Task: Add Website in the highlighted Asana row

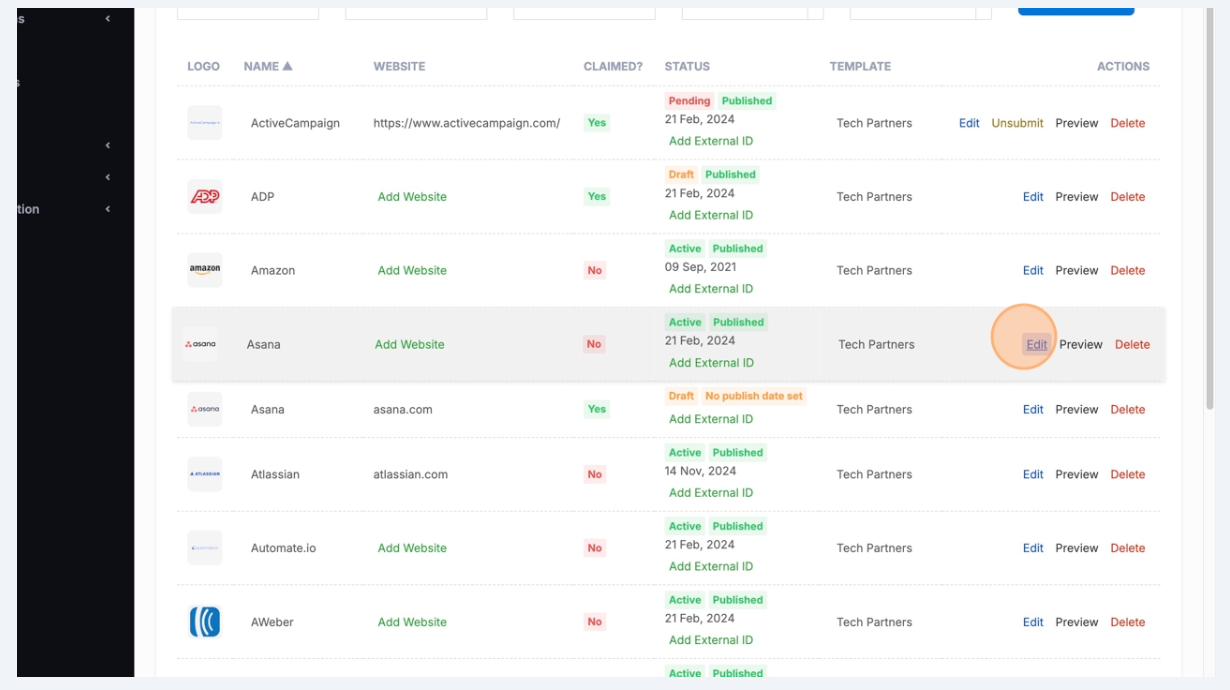Action: point(409,344)
